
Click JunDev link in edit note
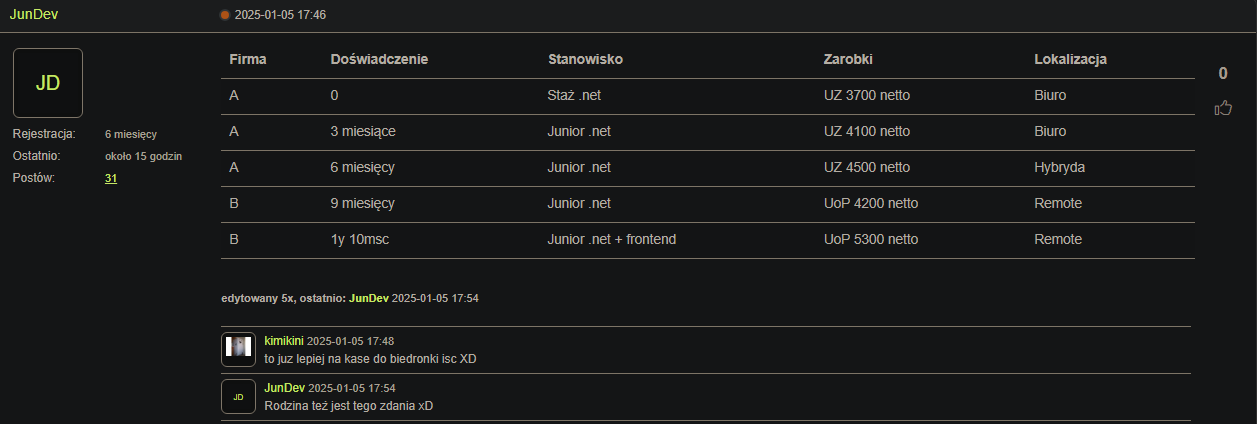click(368, 298)
